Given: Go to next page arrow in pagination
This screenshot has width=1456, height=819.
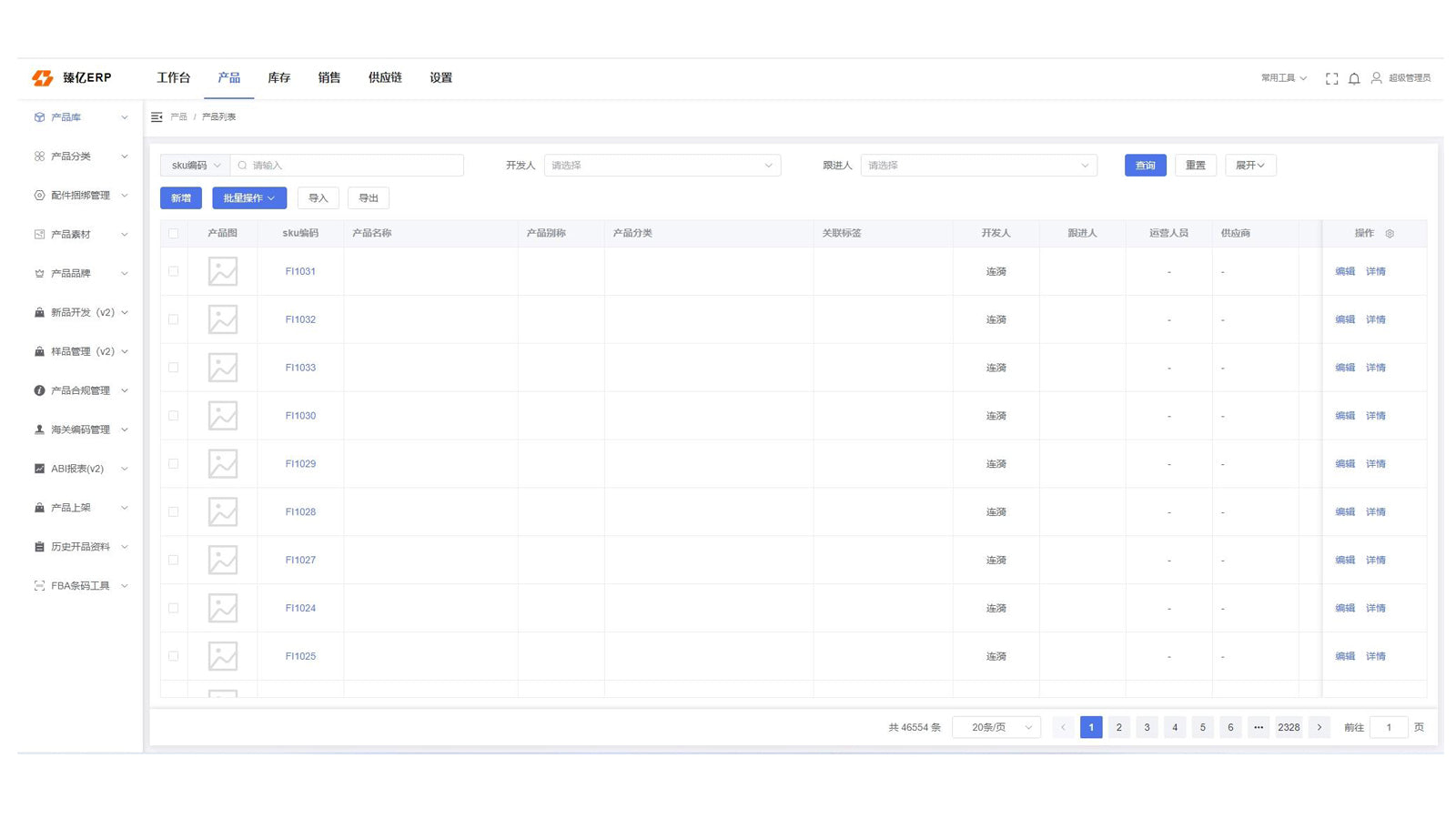Looking at the screenshot, I should pyautogui.click(x=1319, y=727).
